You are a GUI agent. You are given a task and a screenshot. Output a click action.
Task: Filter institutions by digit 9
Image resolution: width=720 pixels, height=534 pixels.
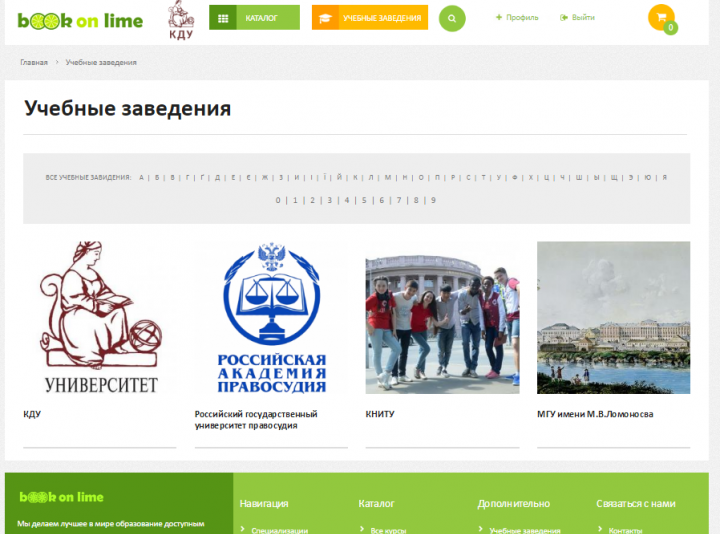coord(433,200)
